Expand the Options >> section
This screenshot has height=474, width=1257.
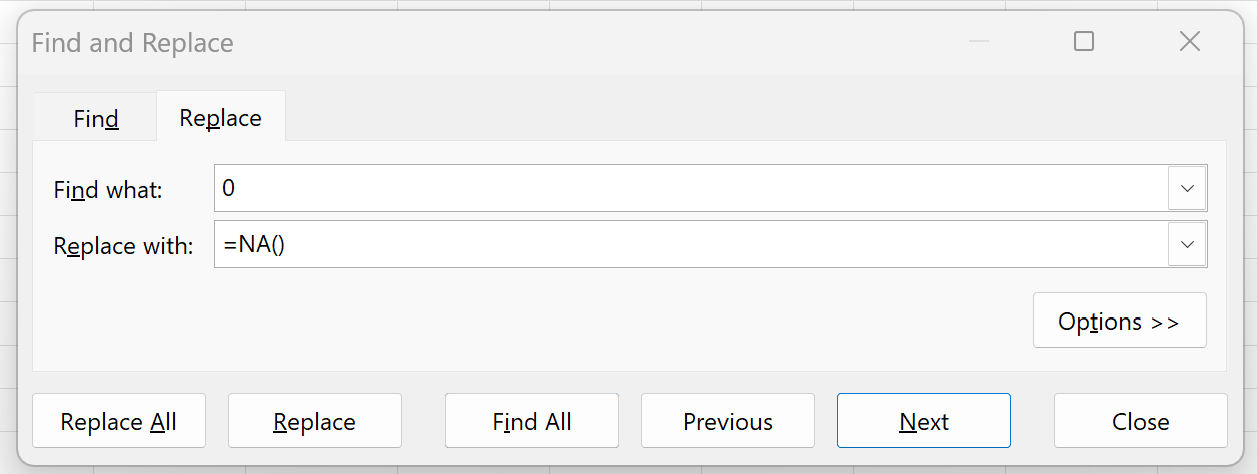pos(1119,321)
